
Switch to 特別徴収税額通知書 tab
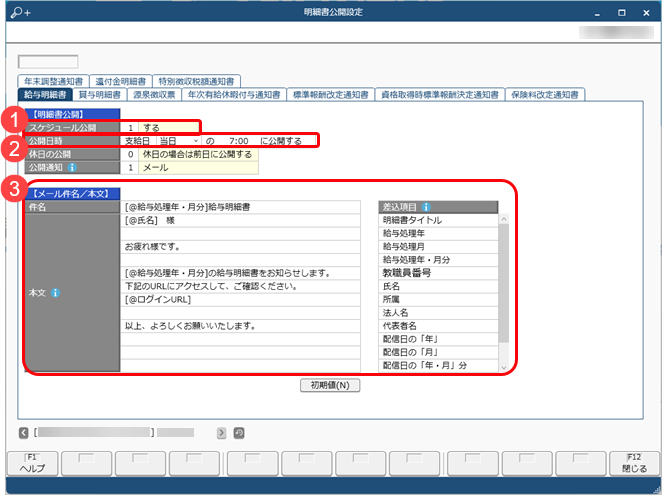coord(196,81)
